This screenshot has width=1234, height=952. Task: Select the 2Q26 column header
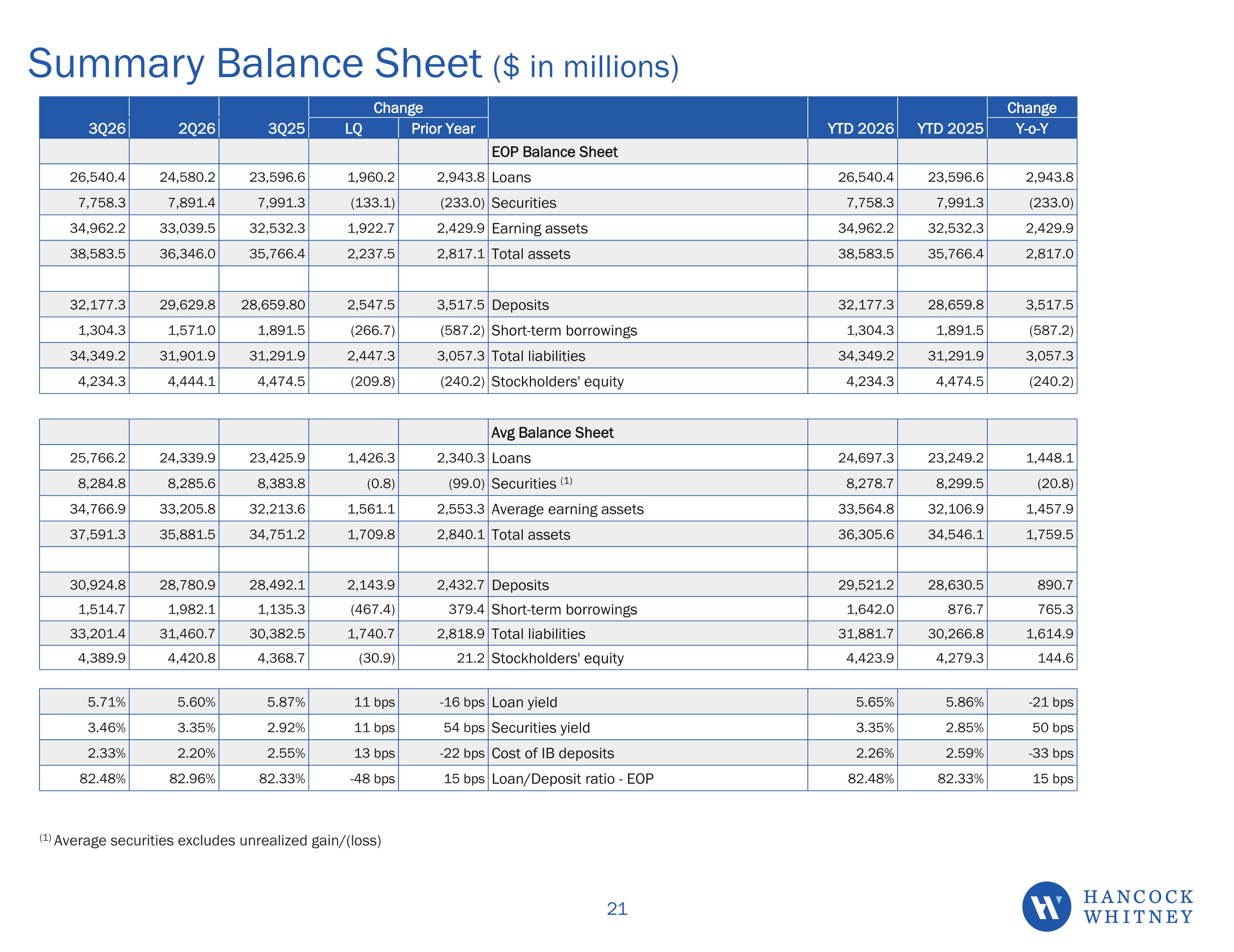pyautogui.click(x=197, y=128)
